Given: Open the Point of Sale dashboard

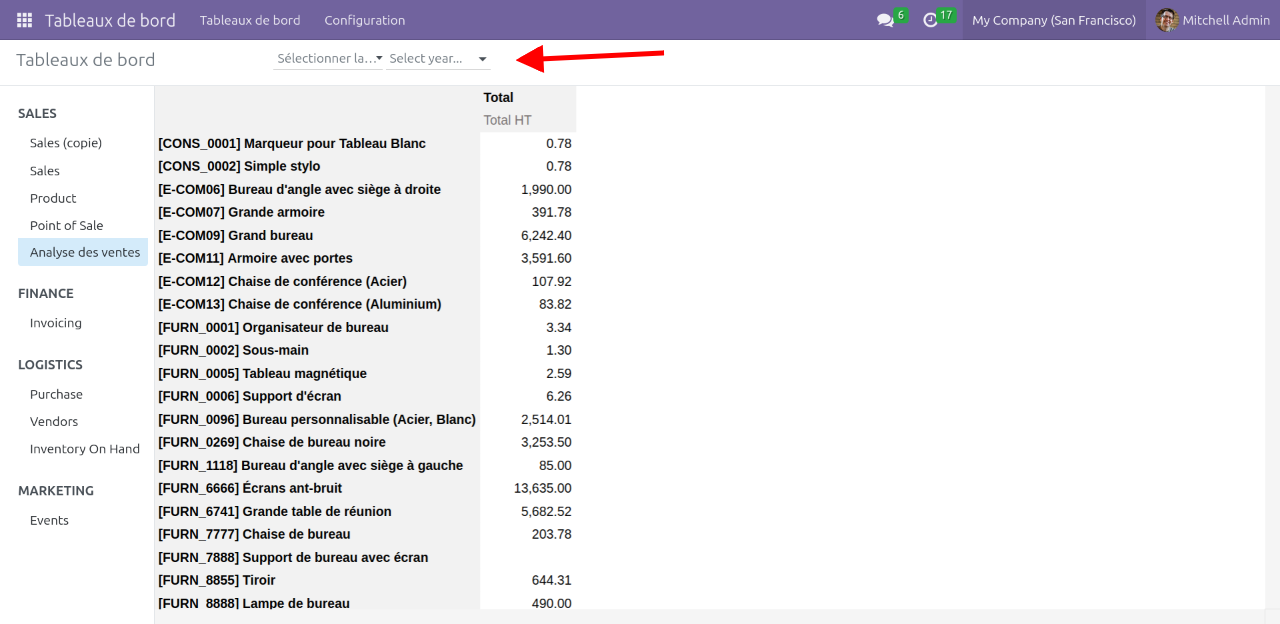Looking at the screenshot, I should click(66, 225).
